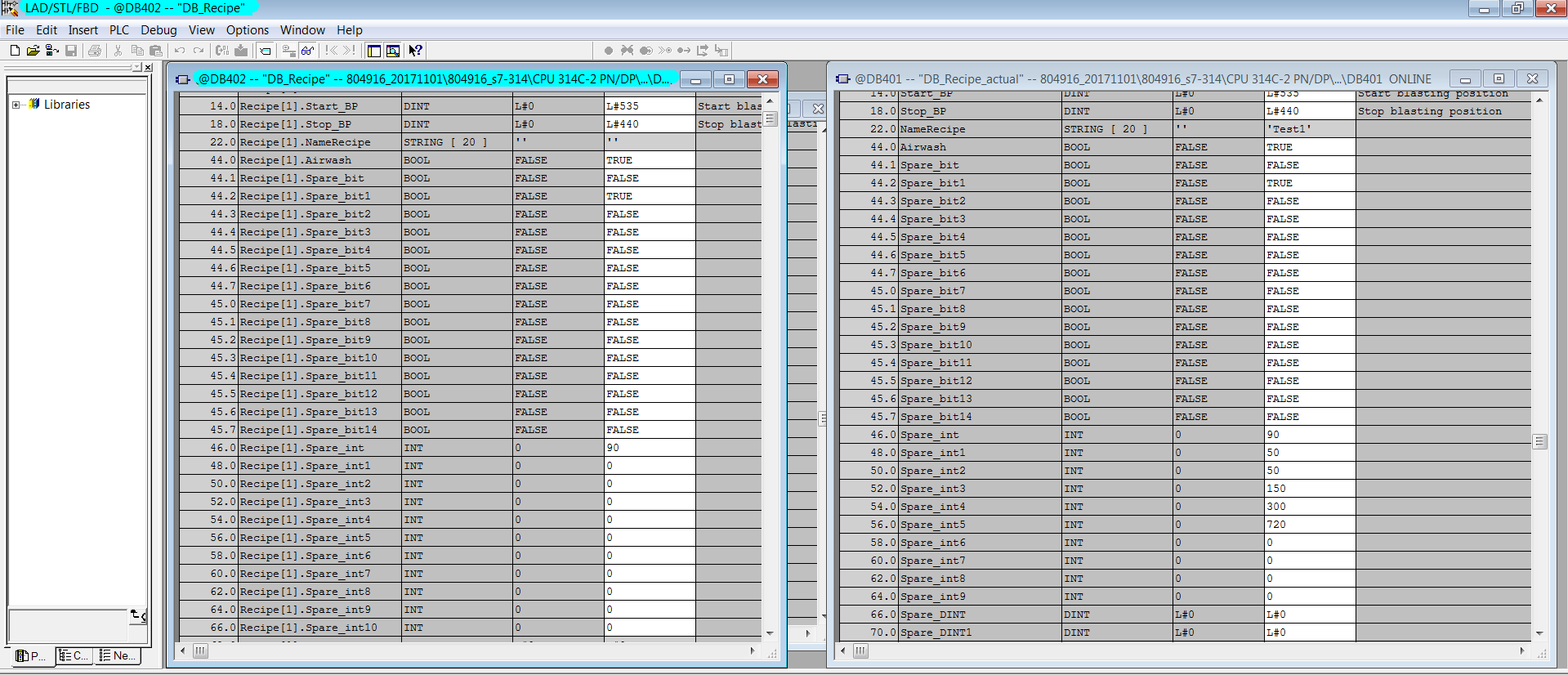Open the Window menu
1568x675 pixels.
coord(302,30)
